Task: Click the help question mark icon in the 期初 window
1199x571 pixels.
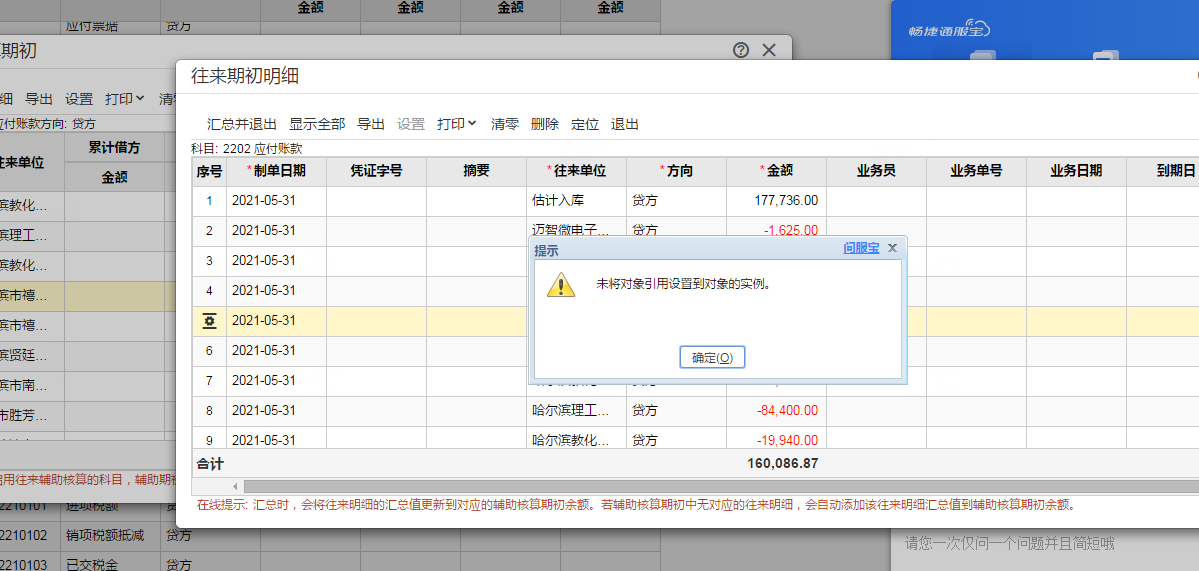Action: (x=740, y=50)
